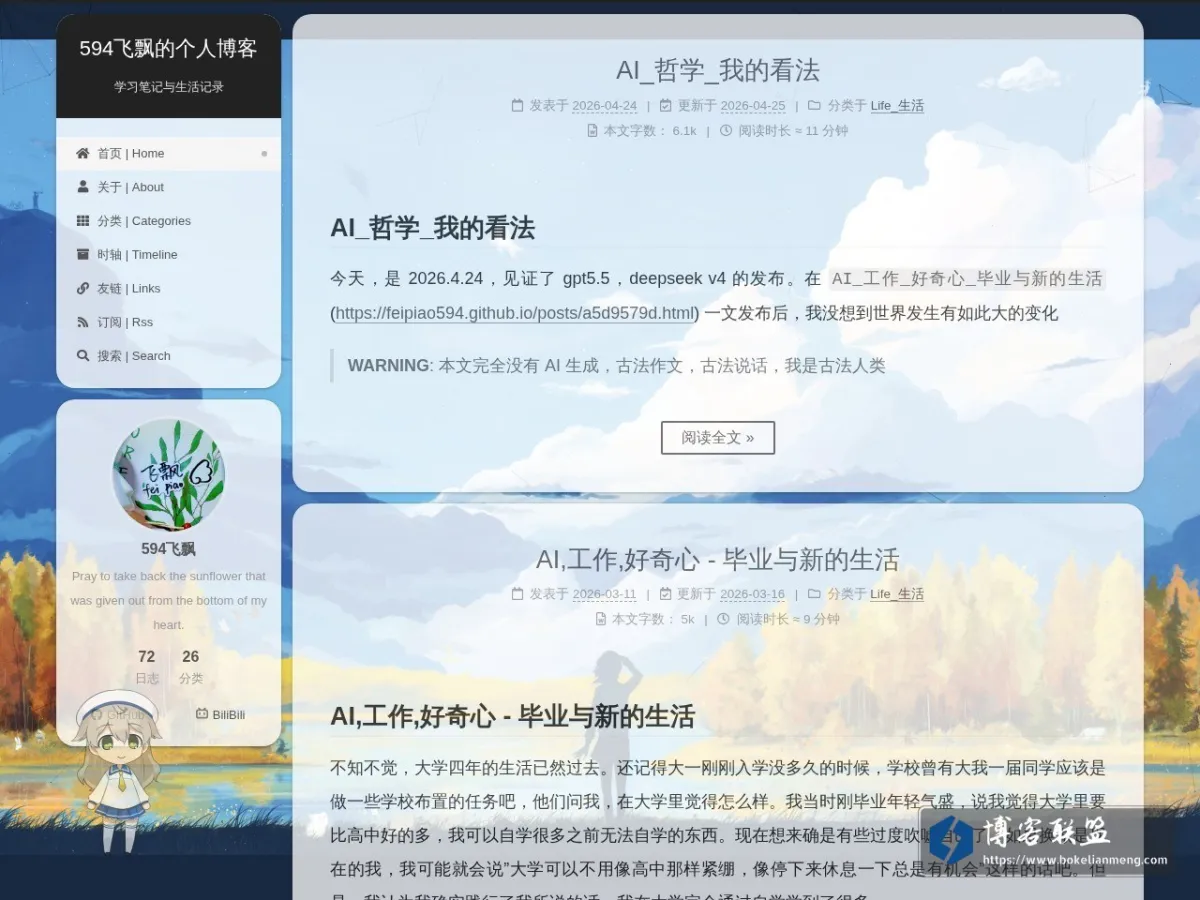
Task: Click publish date 2026-03-11
Action: point(604,594)
